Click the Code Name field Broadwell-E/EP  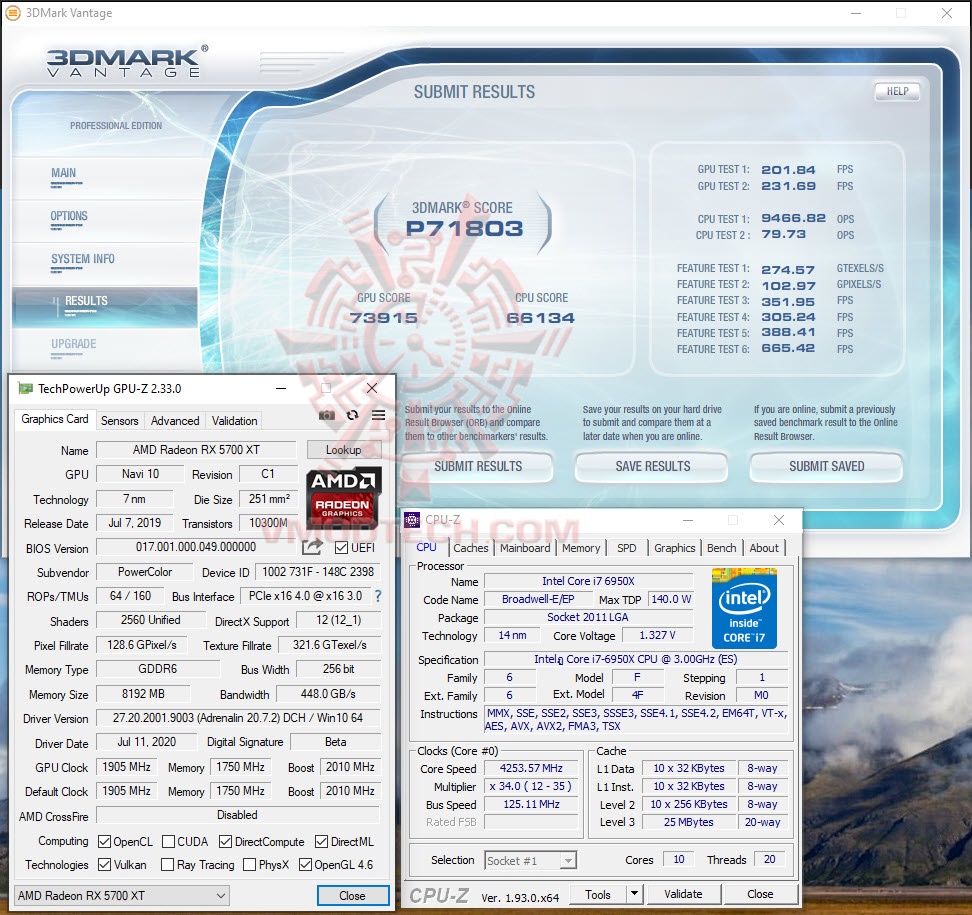(538, 599)
